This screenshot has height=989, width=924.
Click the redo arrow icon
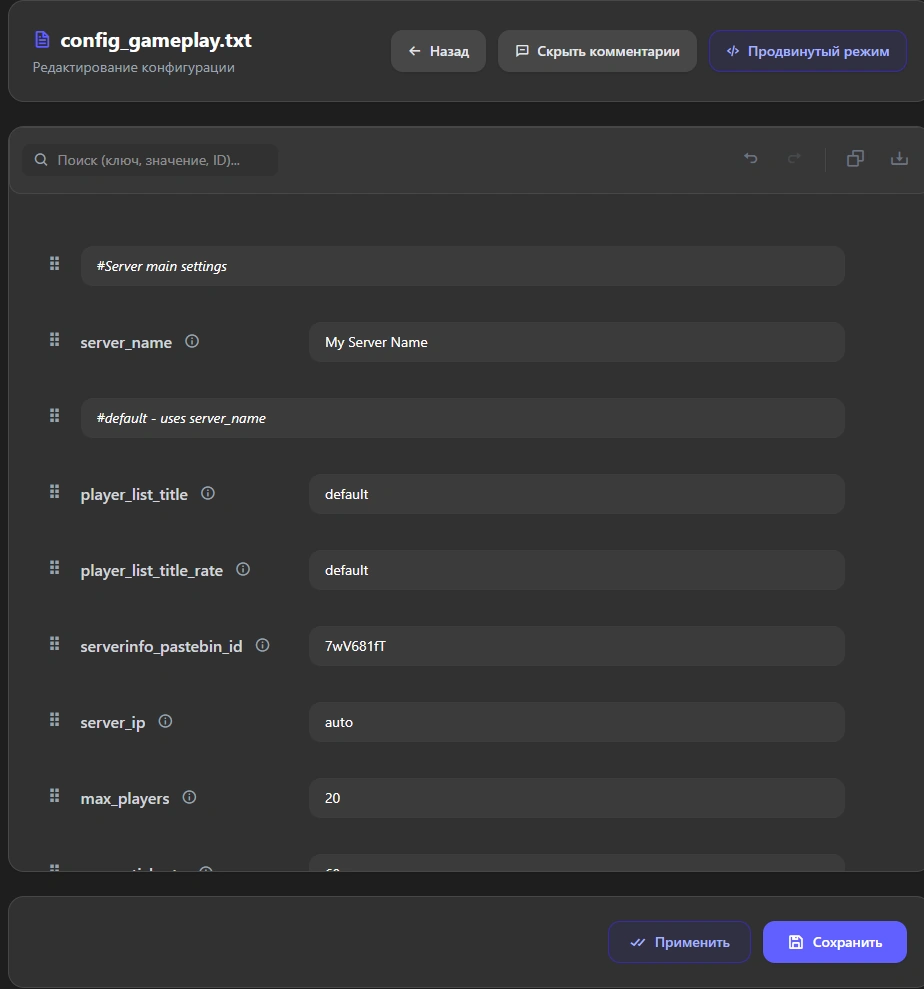(794, 158)
